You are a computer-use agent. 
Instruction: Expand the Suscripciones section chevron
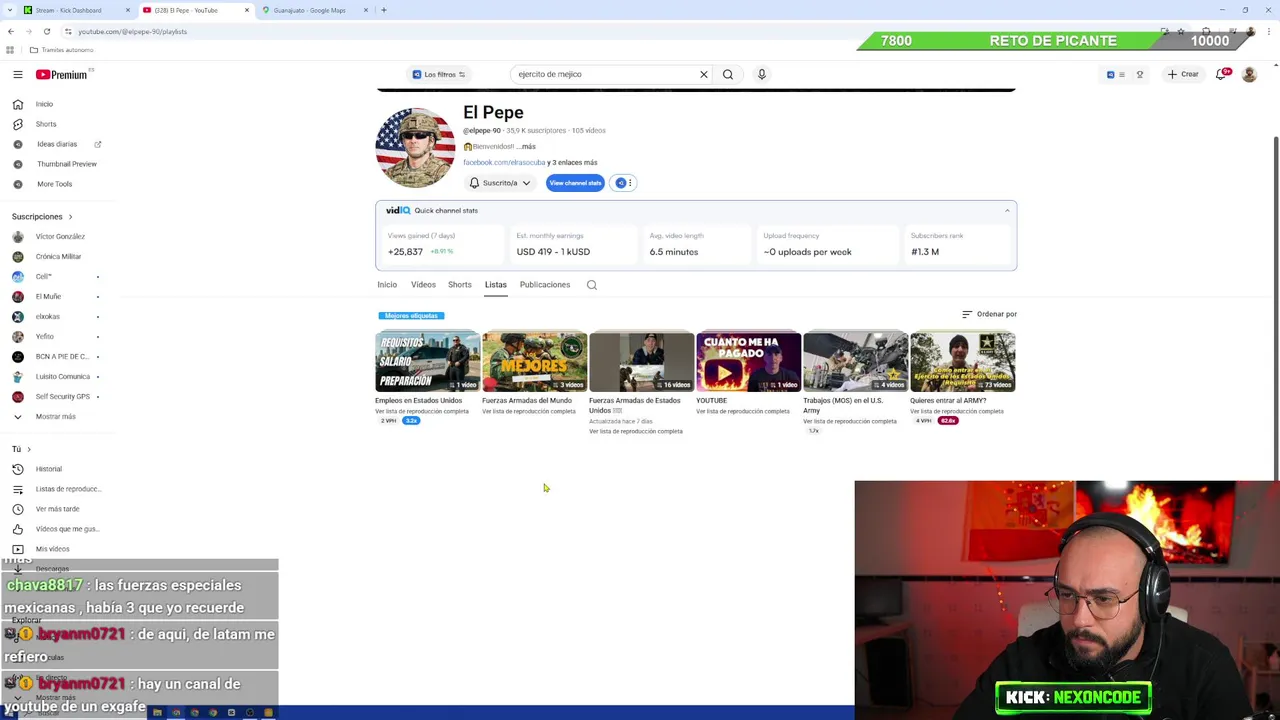tap(70, 217)
